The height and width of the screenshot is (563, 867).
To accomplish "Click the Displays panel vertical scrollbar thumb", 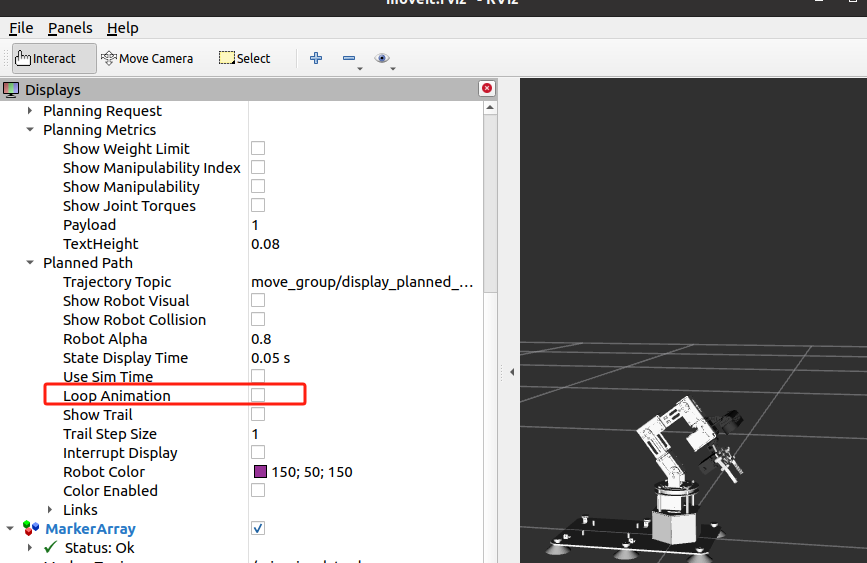I will [490, 204].
